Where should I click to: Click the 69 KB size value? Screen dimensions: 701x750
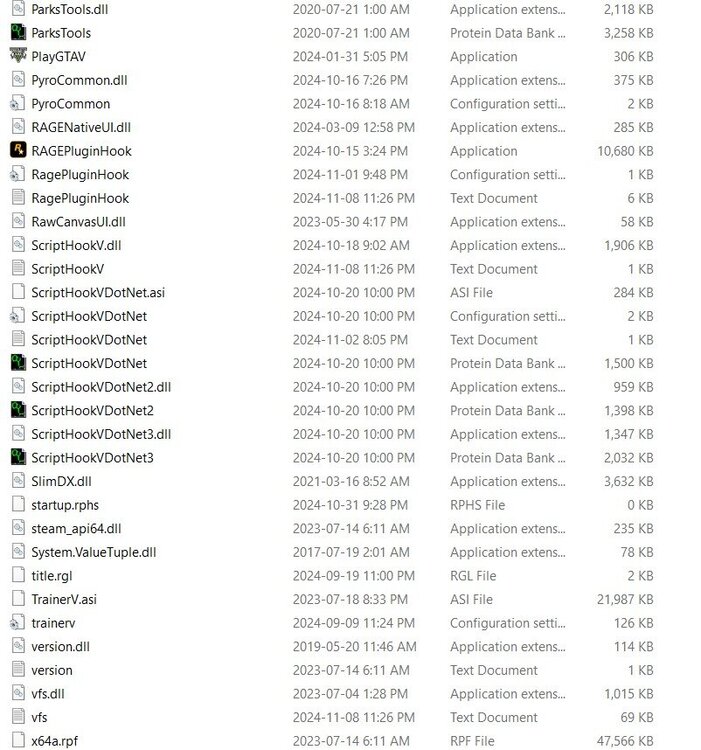click(x=637, y=717)
